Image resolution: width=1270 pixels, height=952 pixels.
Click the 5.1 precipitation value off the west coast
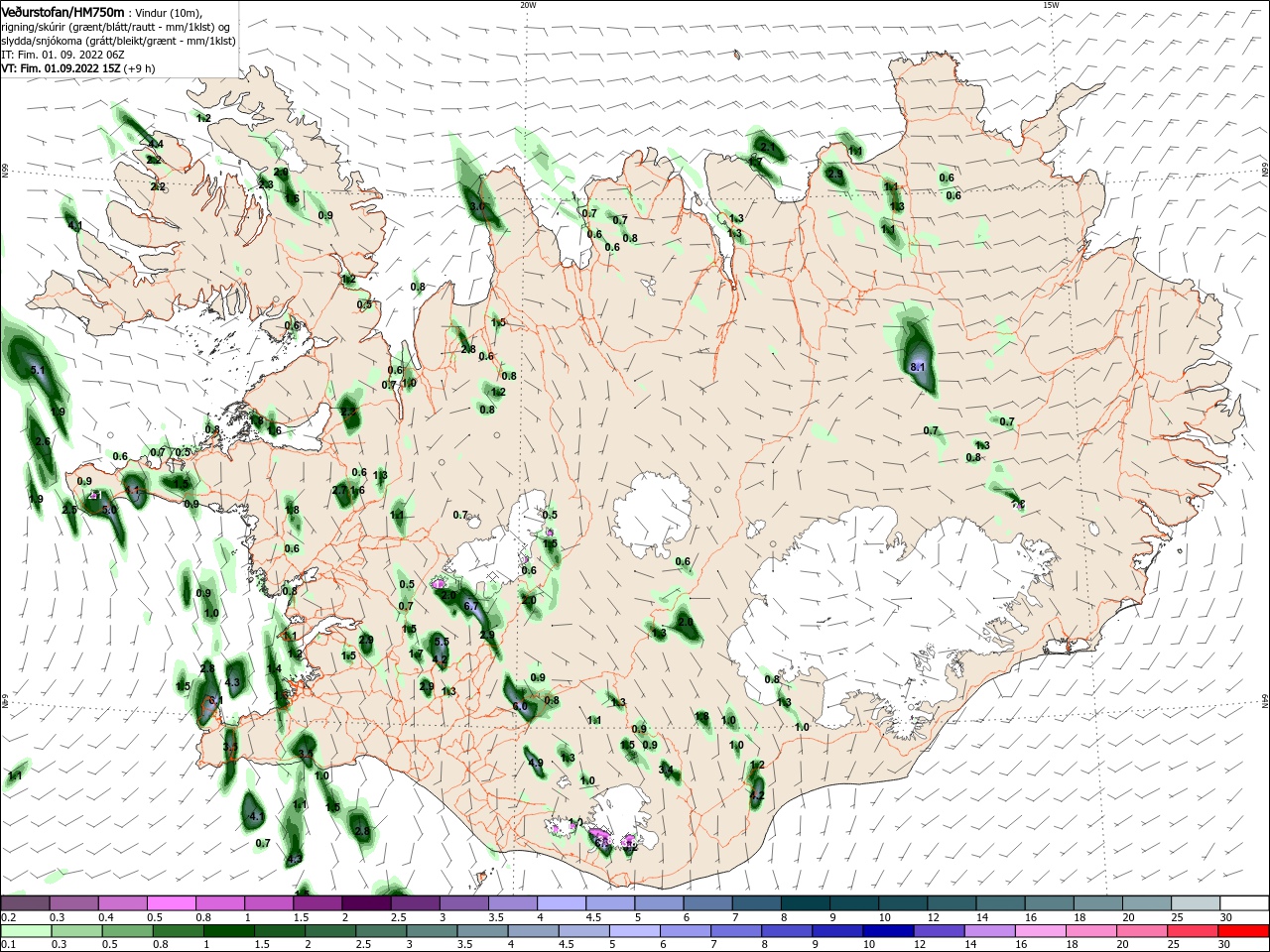39,370
